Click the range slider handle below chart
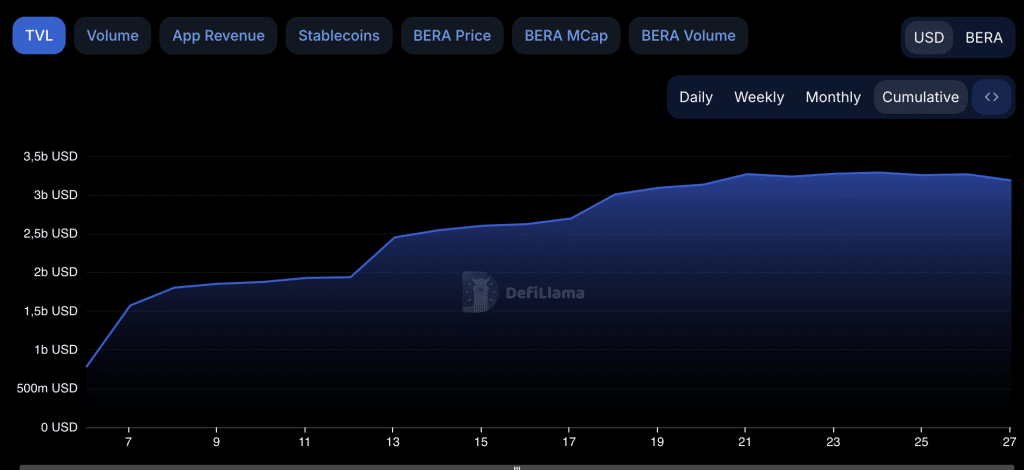 tap(516, 467)
